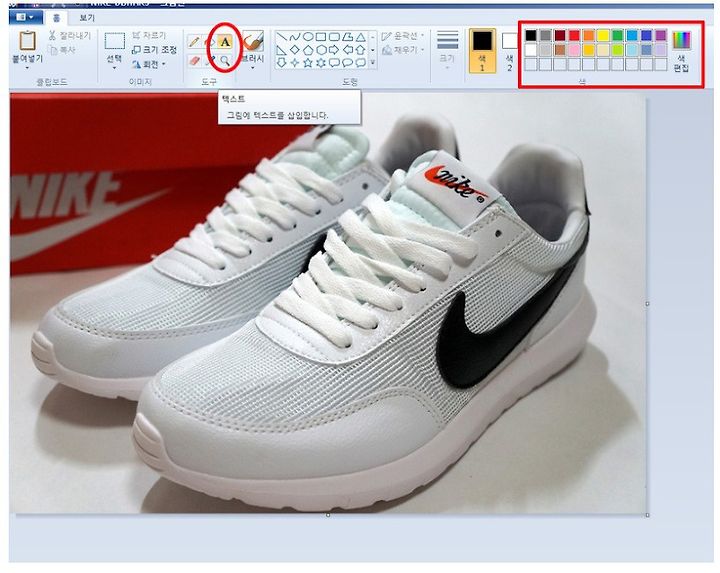
Task: Expand the Paste (붙여넣기) dropdown arrow
Action: tap(27, 67)
